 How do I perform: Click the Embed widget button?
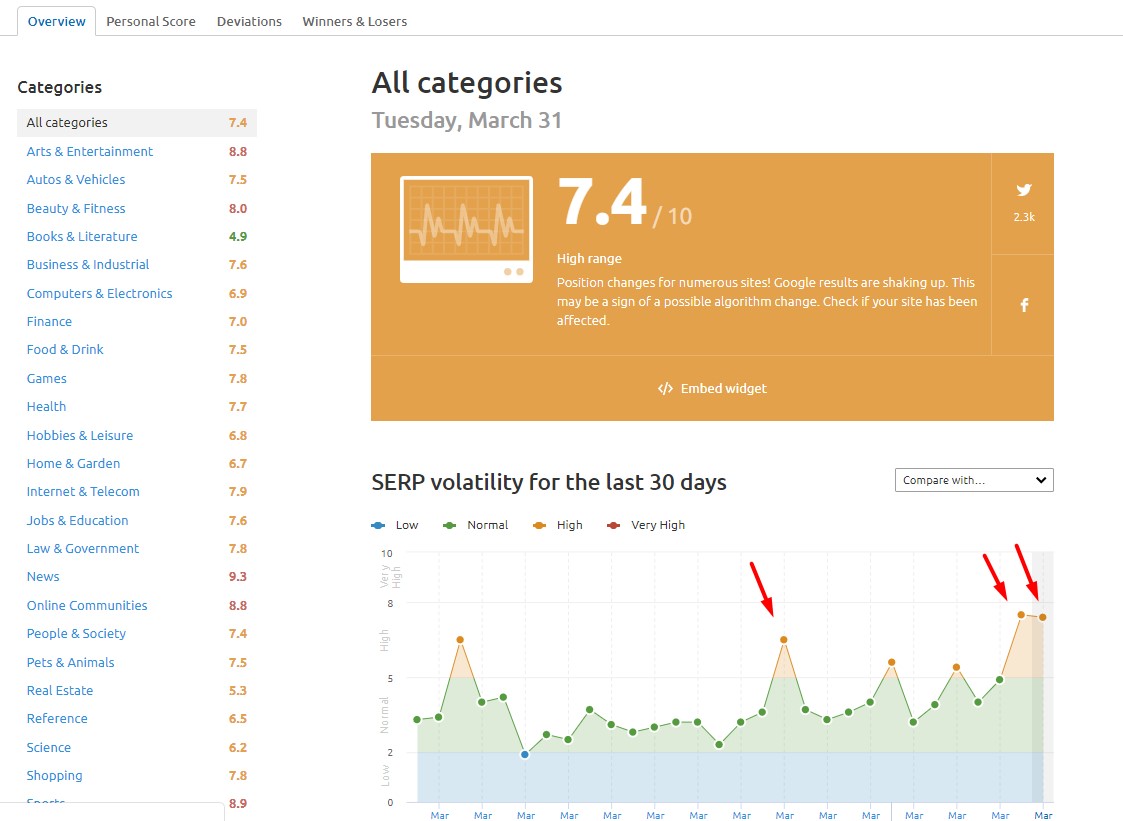(712, 389)
